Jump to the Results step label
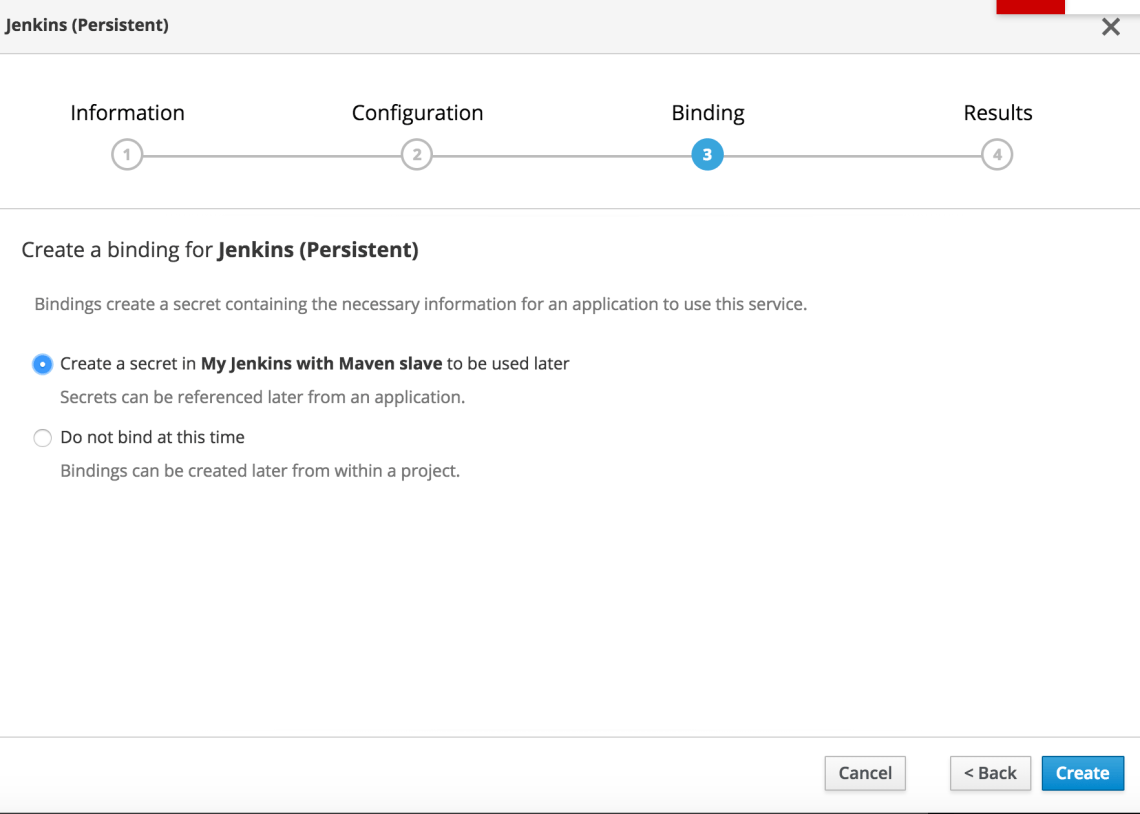 [x=997, y=113]
